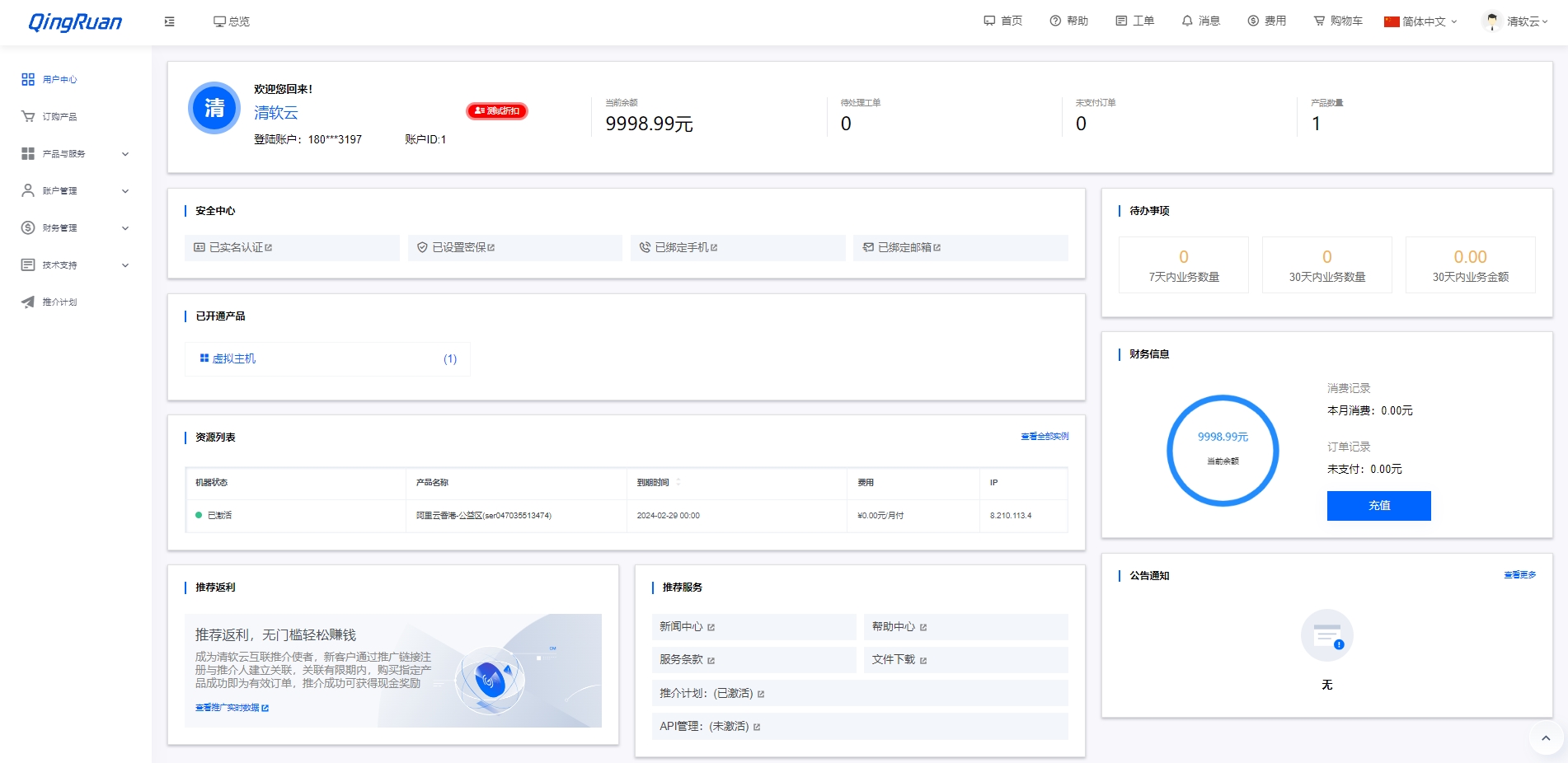Go to 首页 in the top bar
Viewport: 1568px width, 763px height.
1003,21
